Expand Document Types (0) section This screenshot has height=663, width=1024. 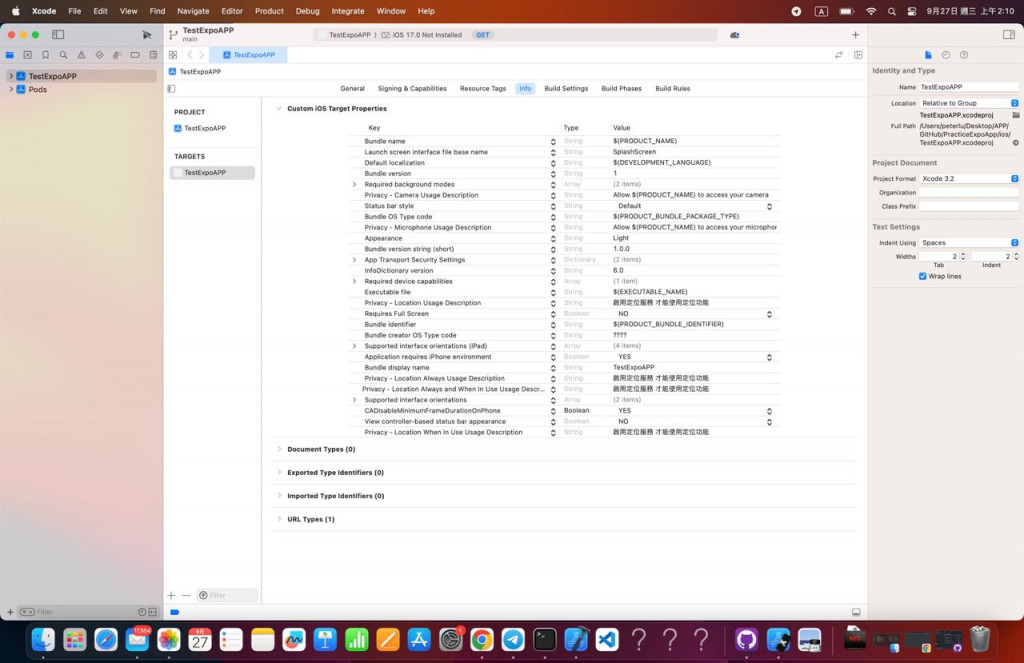pos(279,449)
